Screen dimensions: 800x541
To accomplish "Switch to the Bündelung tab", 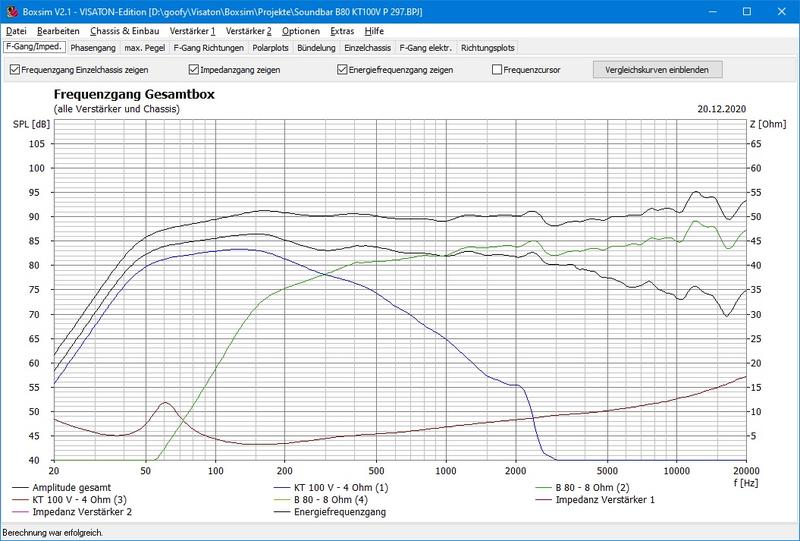I will [317, 47].
